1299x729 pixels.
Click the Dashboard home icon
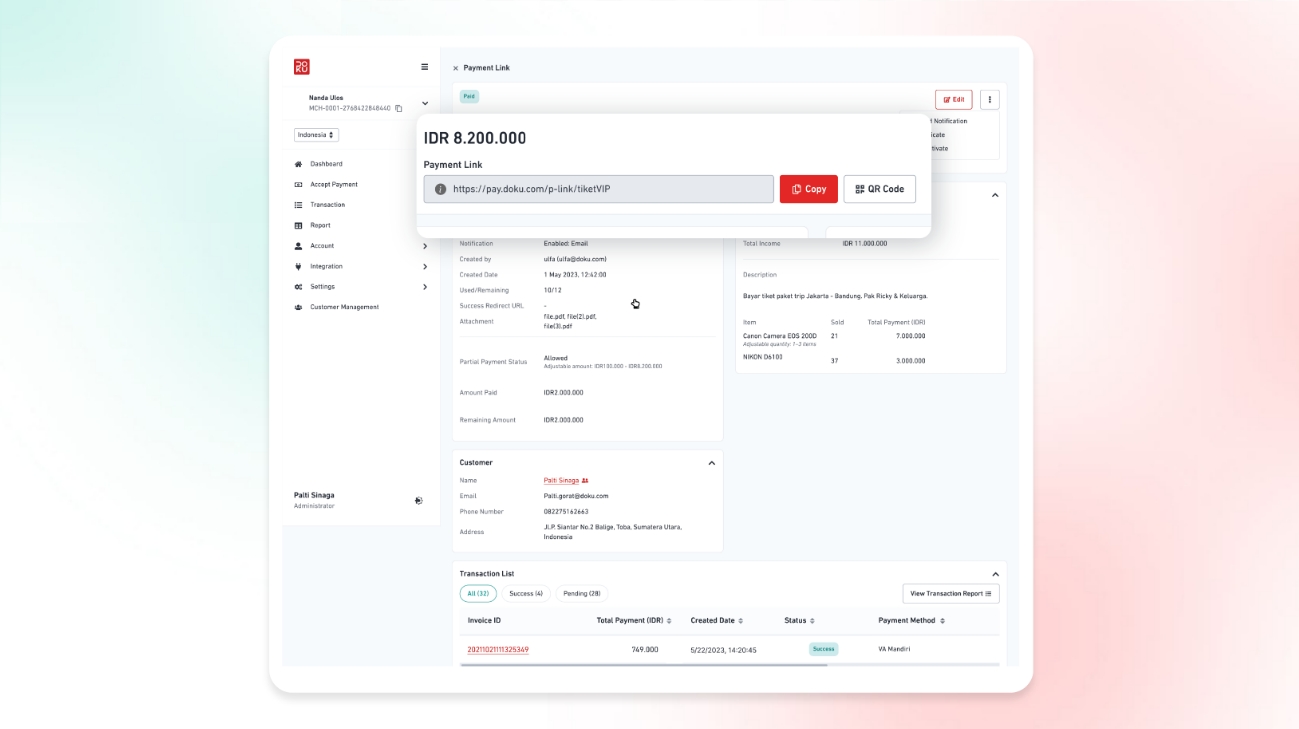coord(298,164)
